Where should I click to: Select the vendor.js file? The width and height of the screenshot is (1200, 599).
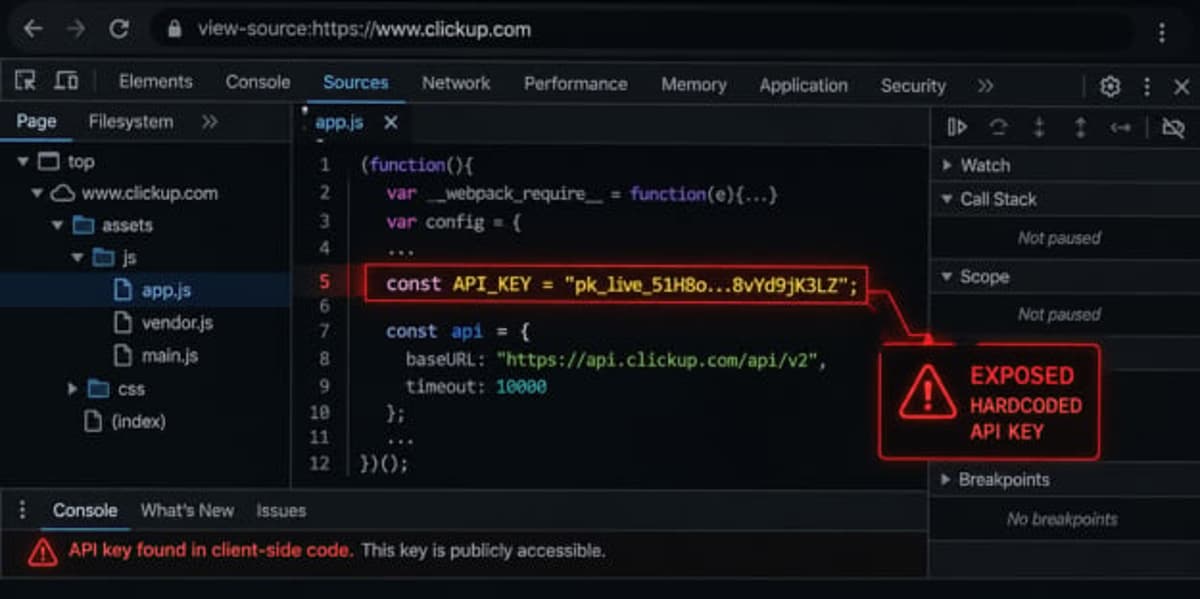[x=177, y=323]
